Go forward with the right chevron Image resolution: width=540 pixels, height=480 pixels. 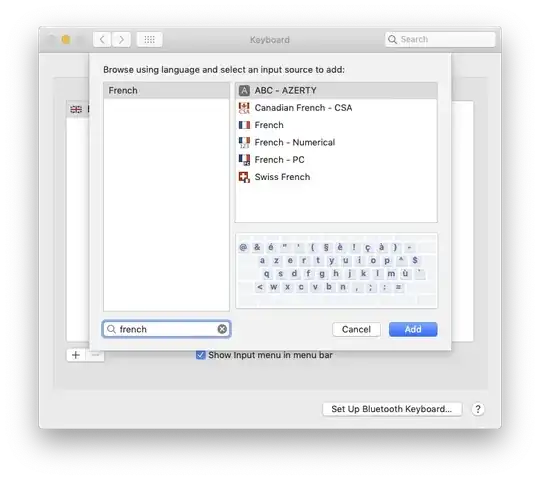point(121,40)
